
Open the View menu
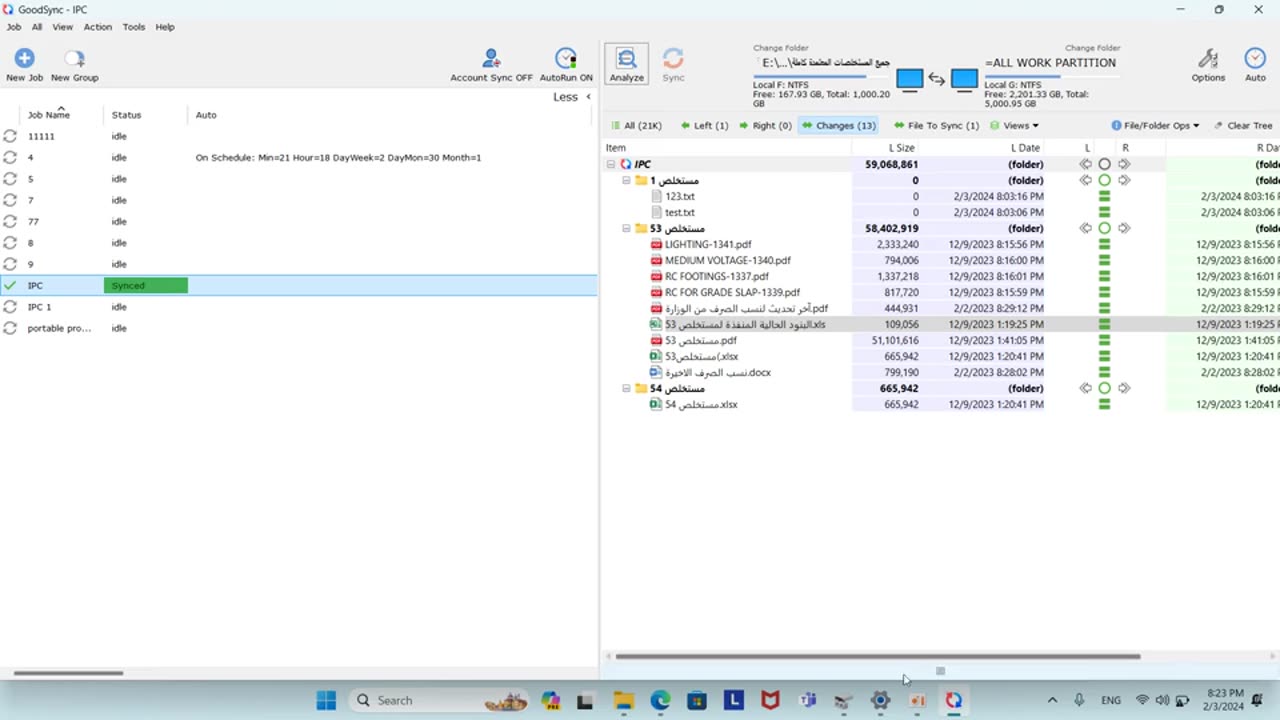[62, 27]
